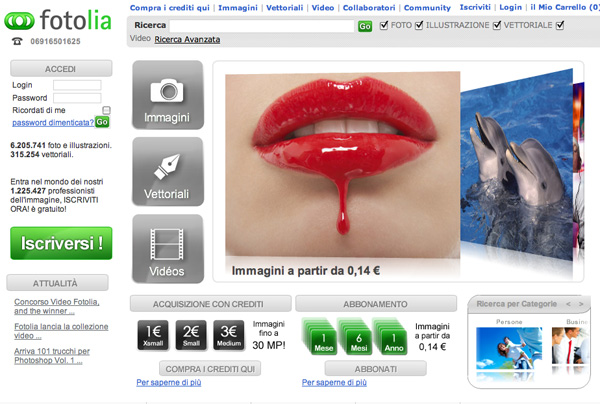Screen dimensions: 600x404
Task: Focus the Ricerca search field
Action: click(x=262, y=26)
